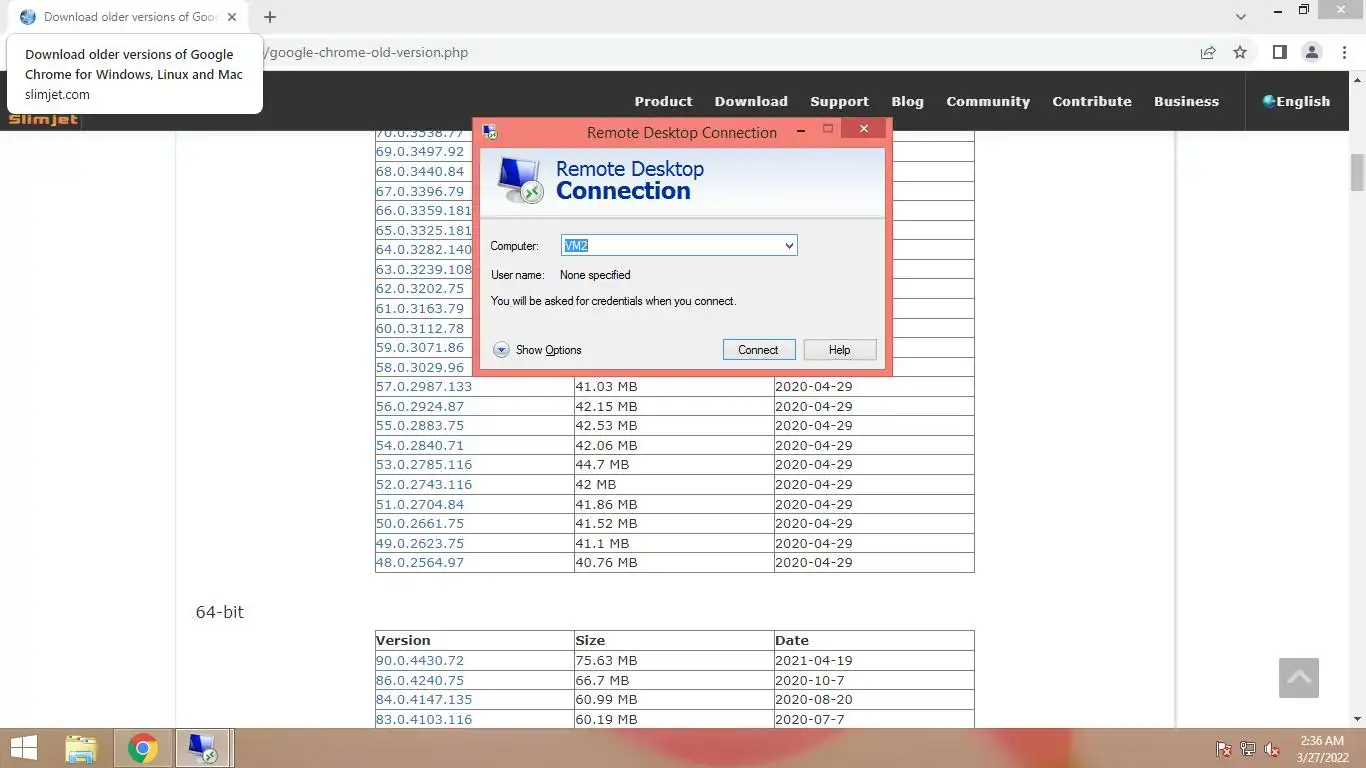Open File Explorer from taskbar
The image size is (1366, 768).
81,748
